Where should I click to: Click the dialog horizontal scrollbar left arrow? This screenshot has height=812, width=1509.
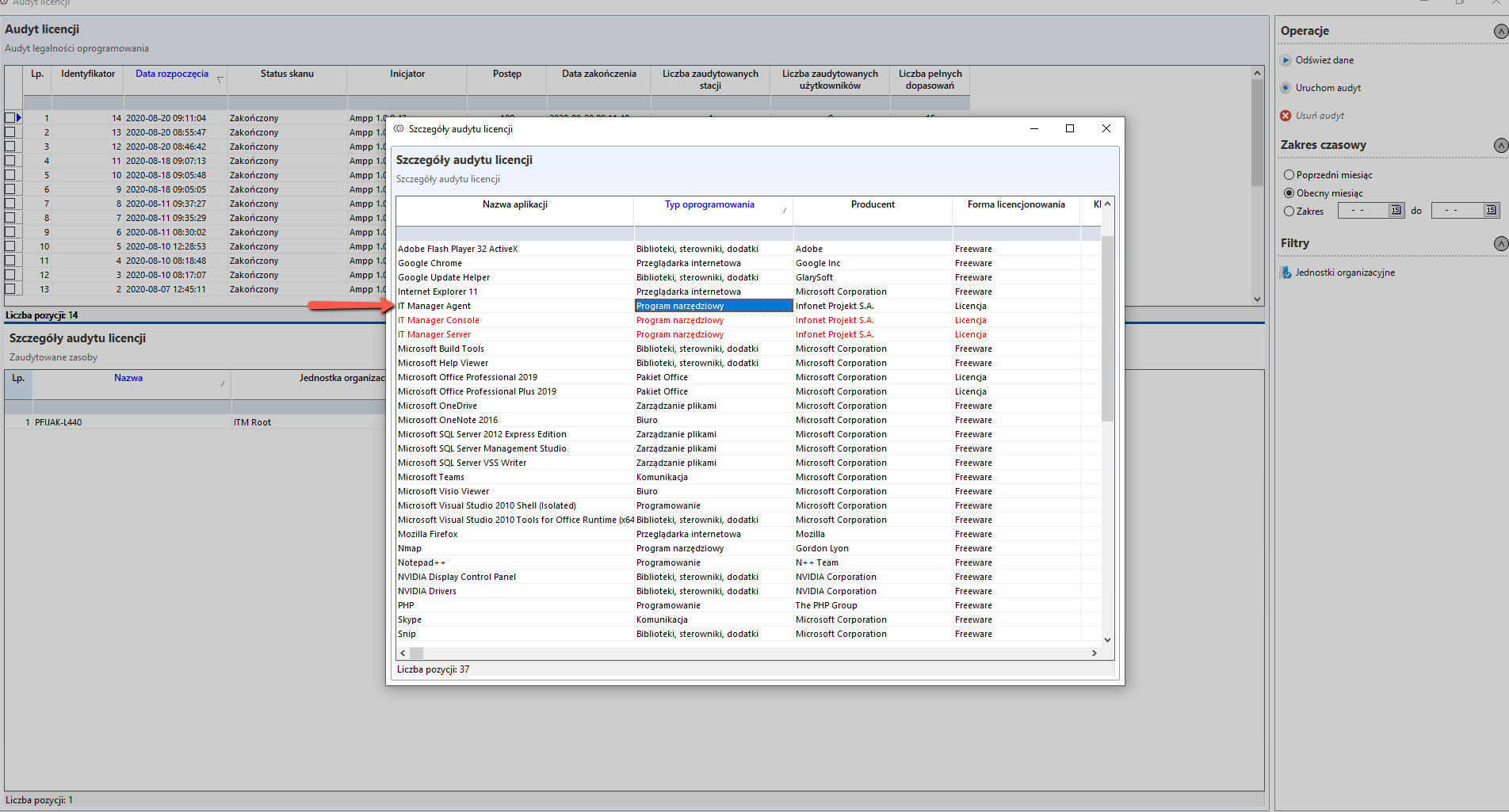(x=403, y=654)
